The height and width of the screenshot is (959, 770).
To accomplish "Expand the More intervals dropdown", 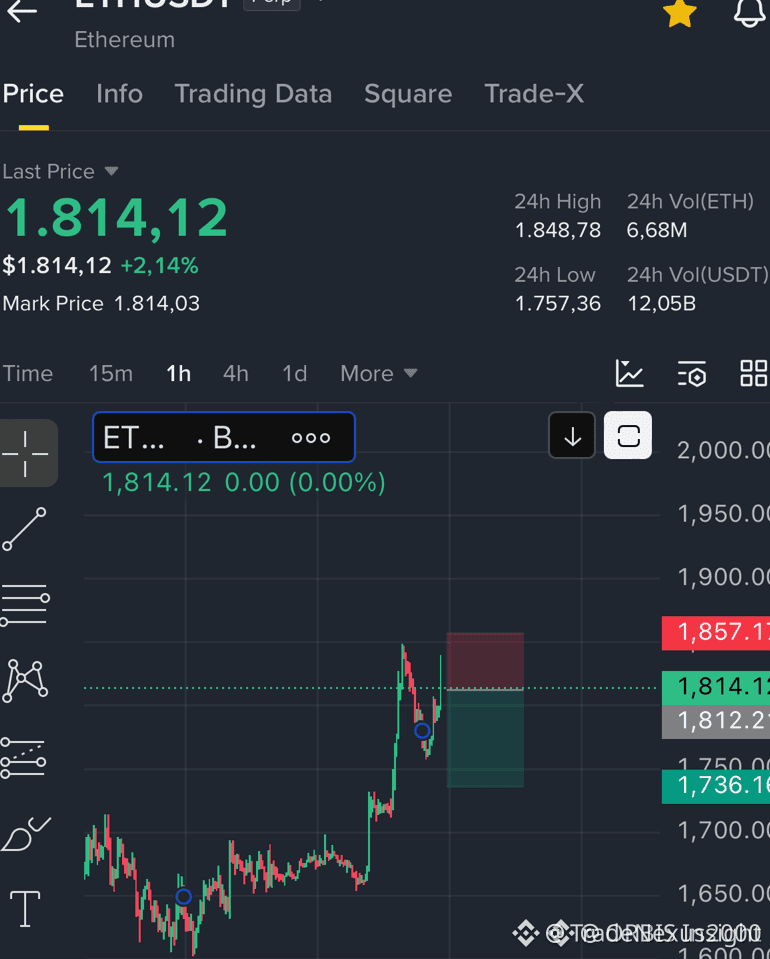I will coord(379,374).
